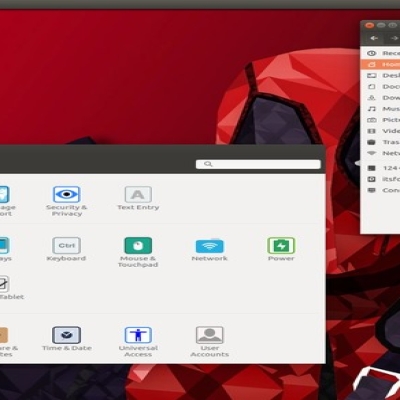The image size is (400, 400).
Task: Open the 124 GB volume in Files
Action: (380, 168)
